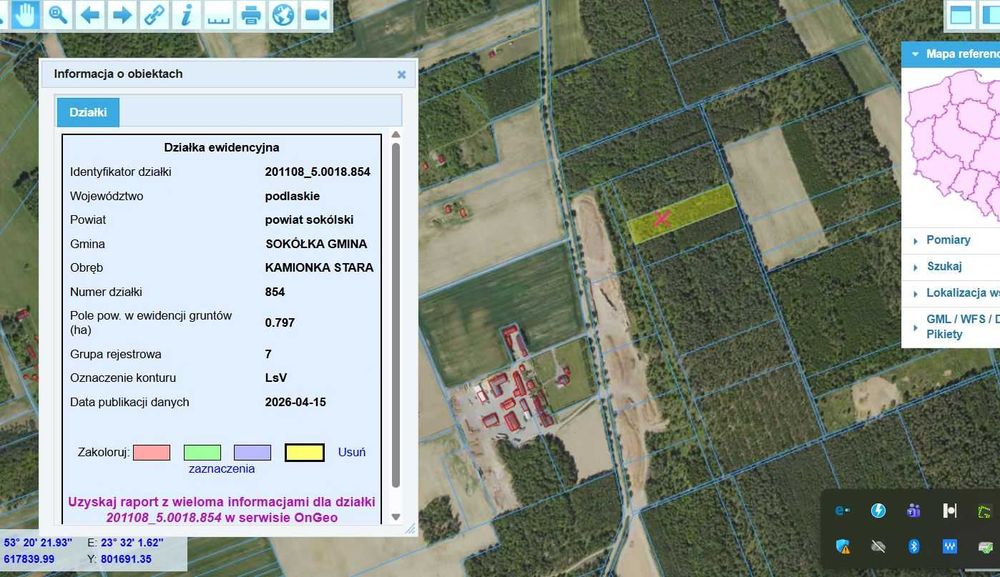Pick the green highlight color swatch

[x=202, y=453]
